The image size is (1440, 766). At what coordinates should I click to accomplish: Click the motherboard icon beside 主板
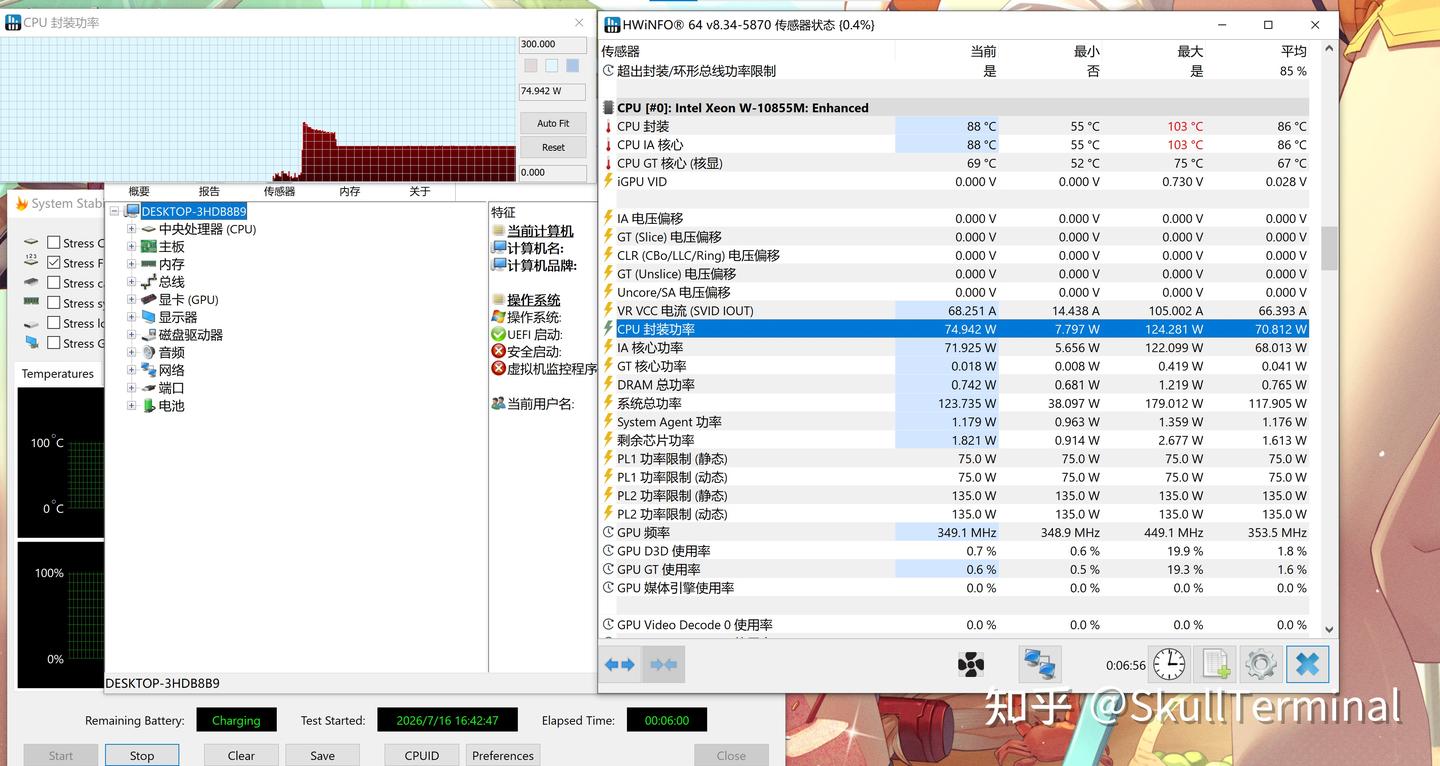pyautogui.click(x=148, y=246)
